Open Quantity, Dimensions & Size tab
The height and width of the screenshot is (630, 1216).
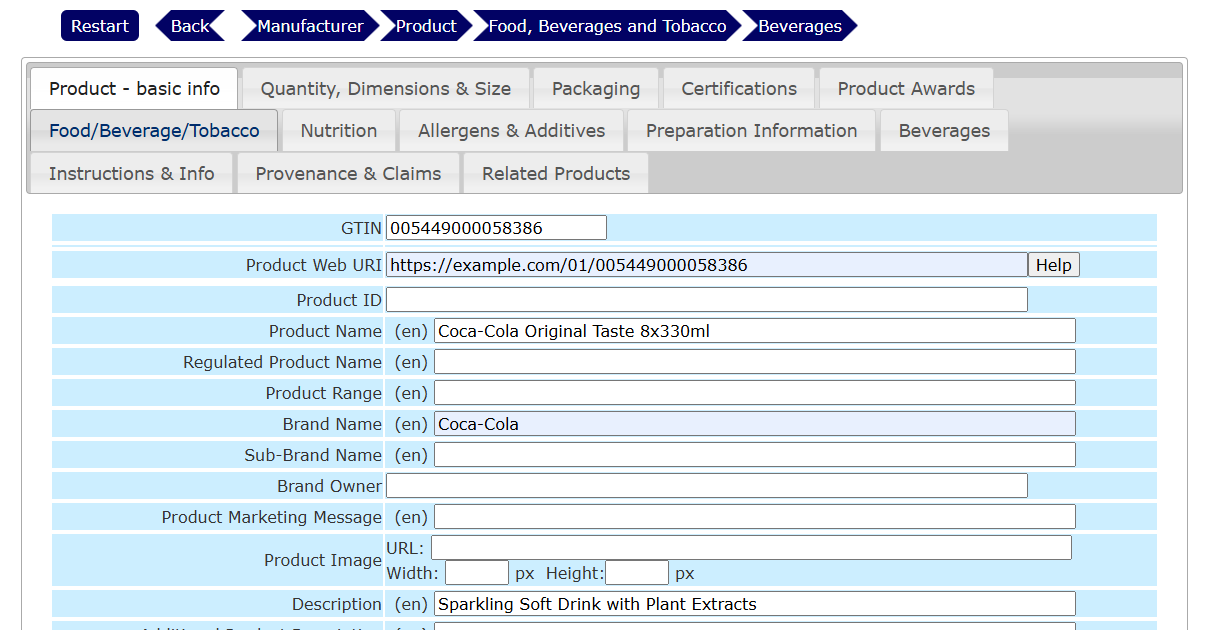(386, 89)
